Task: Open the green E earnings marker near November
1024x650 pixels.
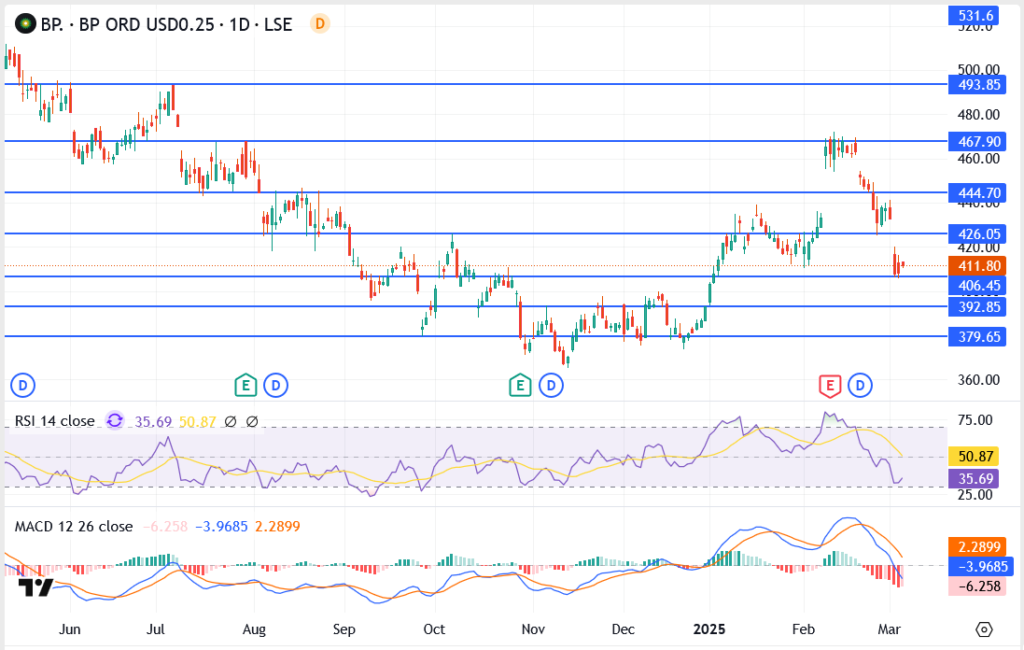Action: tap(519, 384)
